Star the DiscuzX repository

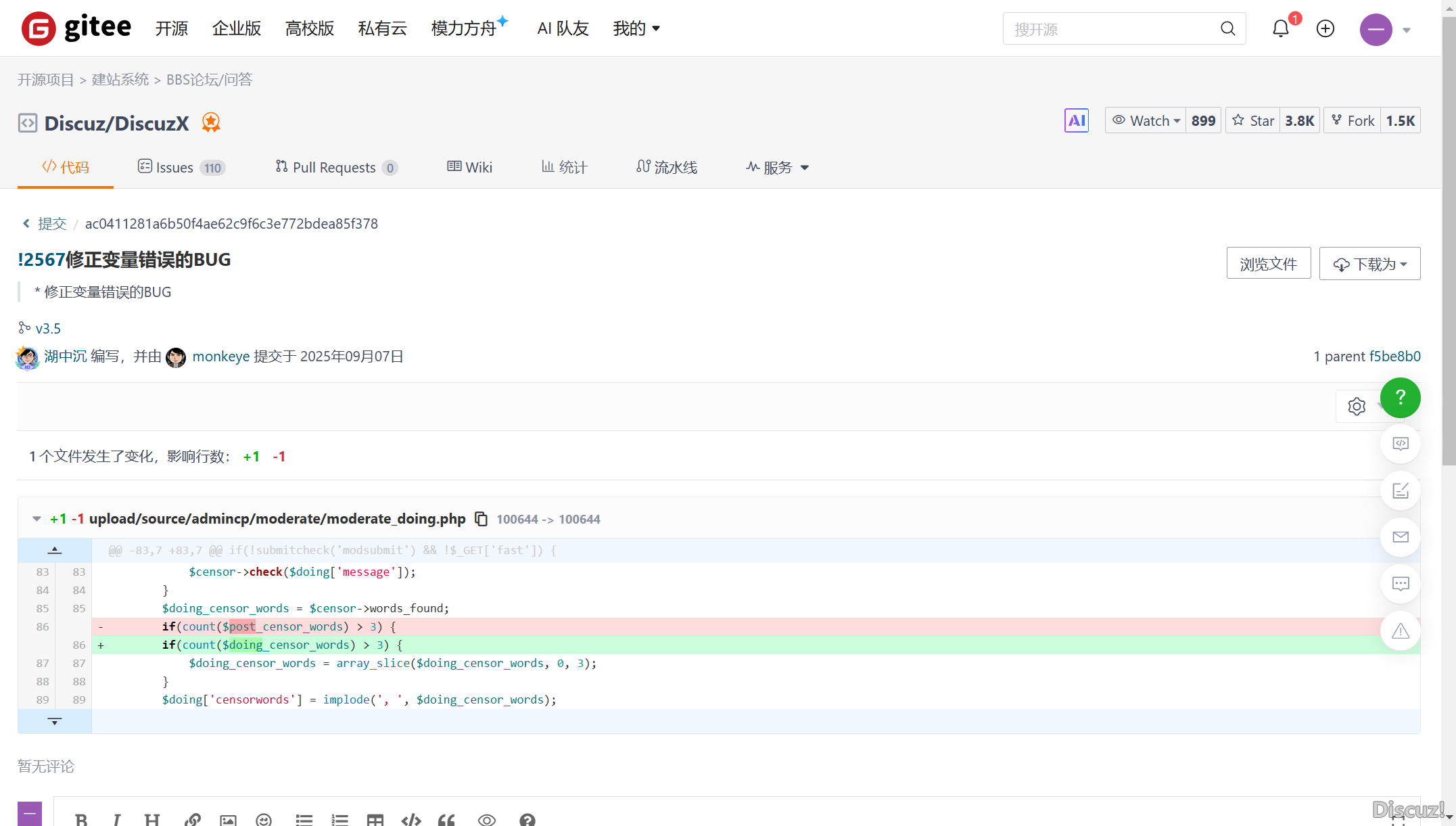pos(1253,120)
